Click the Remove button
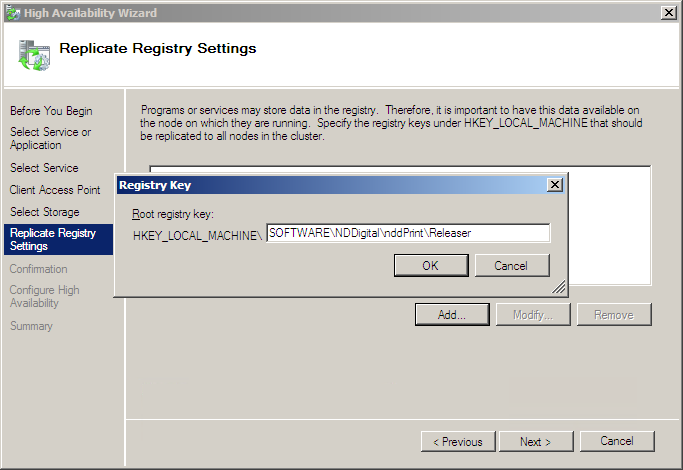The image size is (683, 470). pos(614,315)
